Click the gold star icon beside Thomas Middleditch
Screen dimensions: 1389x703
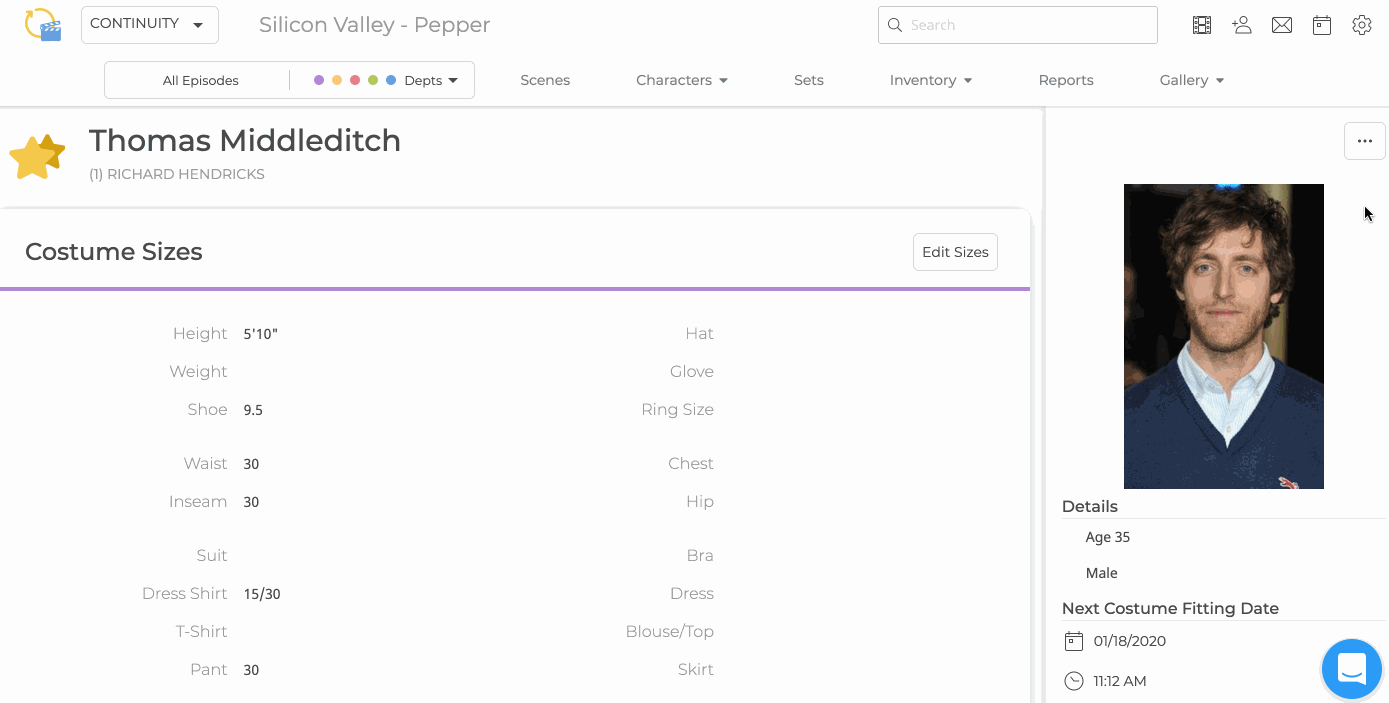click(37, 157)
